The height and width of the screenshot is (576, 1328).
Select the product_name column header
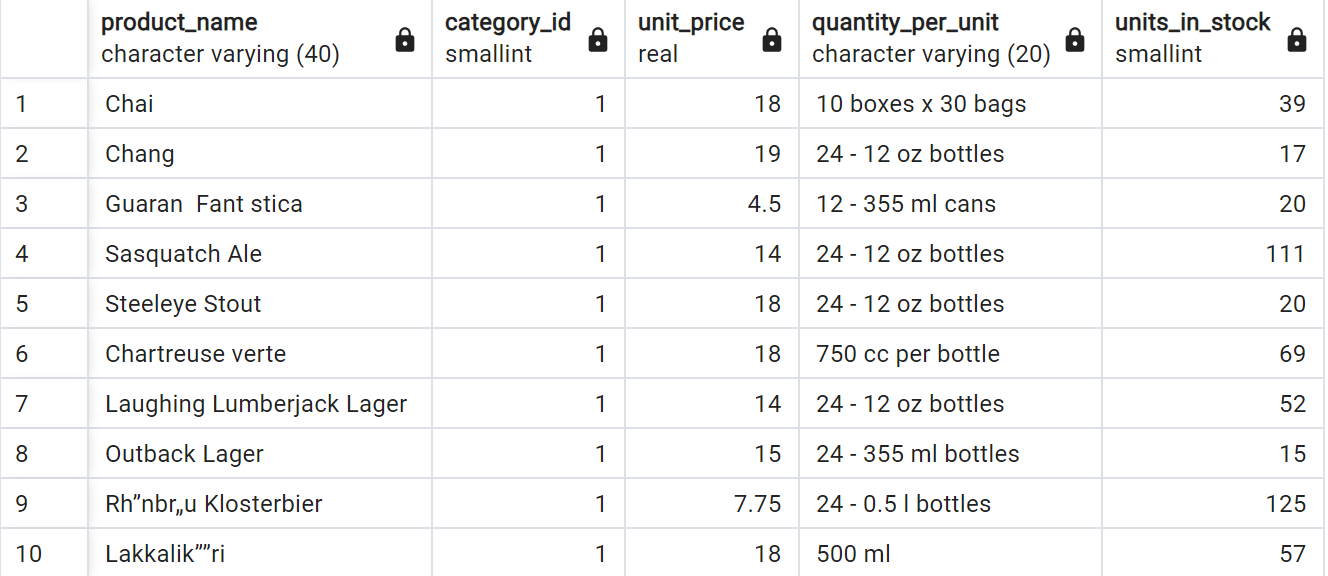point(260,39)
